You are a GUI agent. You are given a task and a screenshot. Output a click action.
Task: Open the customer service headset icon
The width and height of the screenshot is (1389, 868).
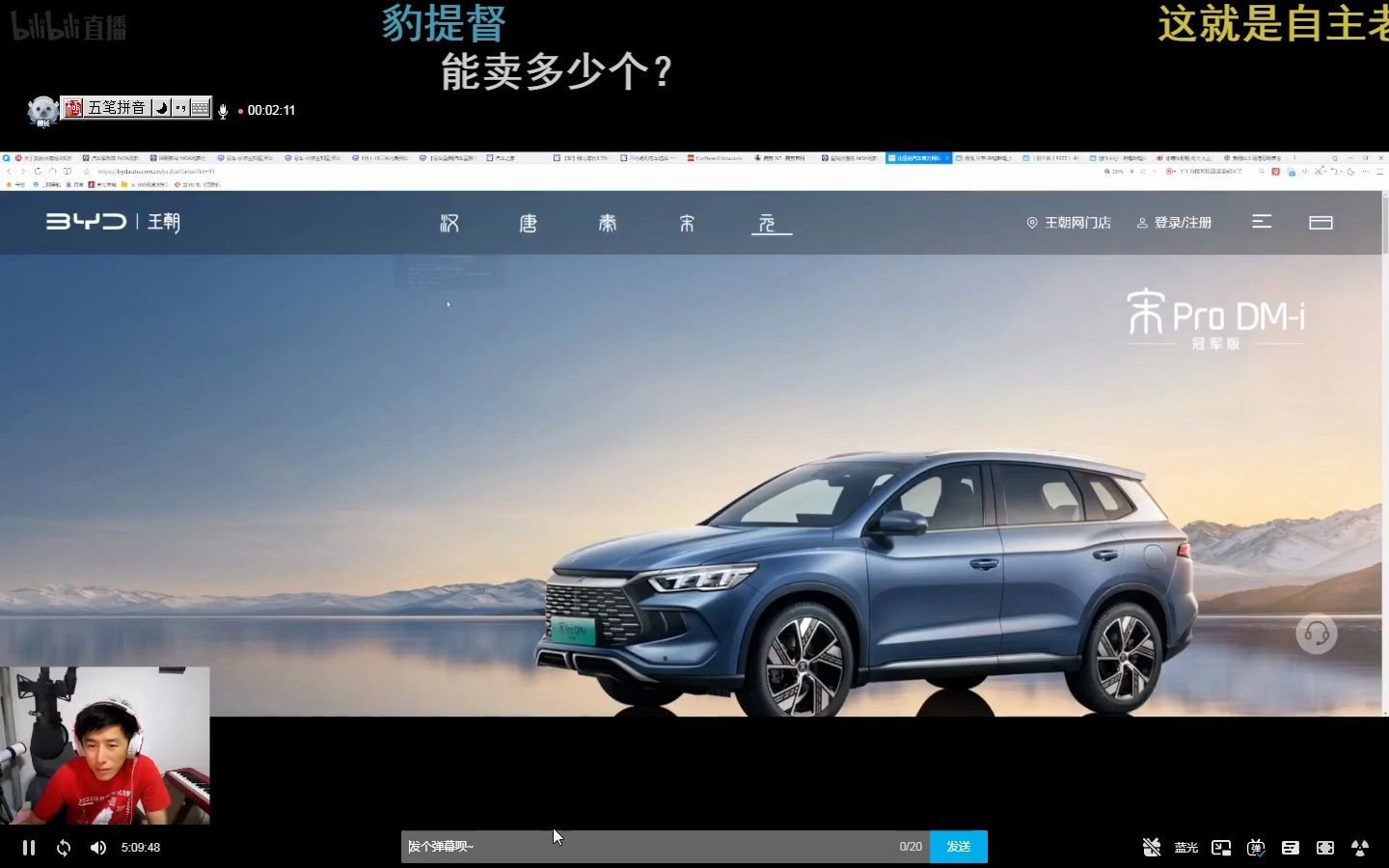(x=1317, y=634)
